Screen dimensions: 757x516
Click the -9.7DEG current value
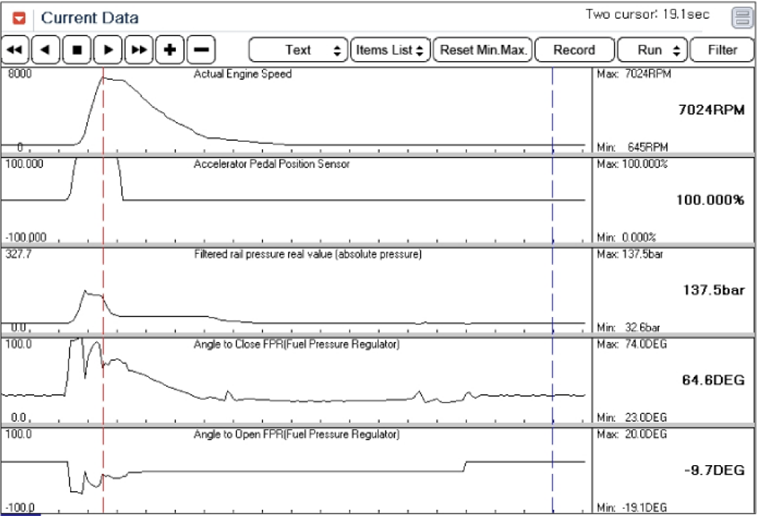coord(714,470)
